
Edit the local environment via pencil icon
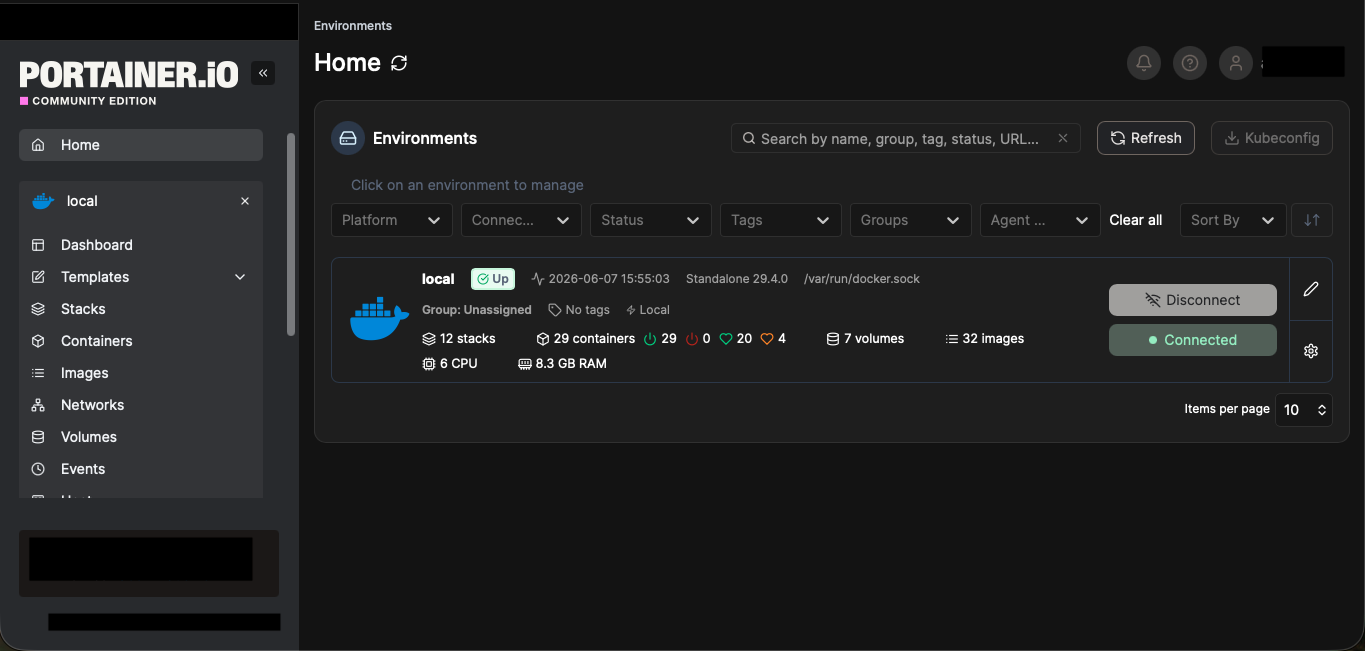(1311, 289)
